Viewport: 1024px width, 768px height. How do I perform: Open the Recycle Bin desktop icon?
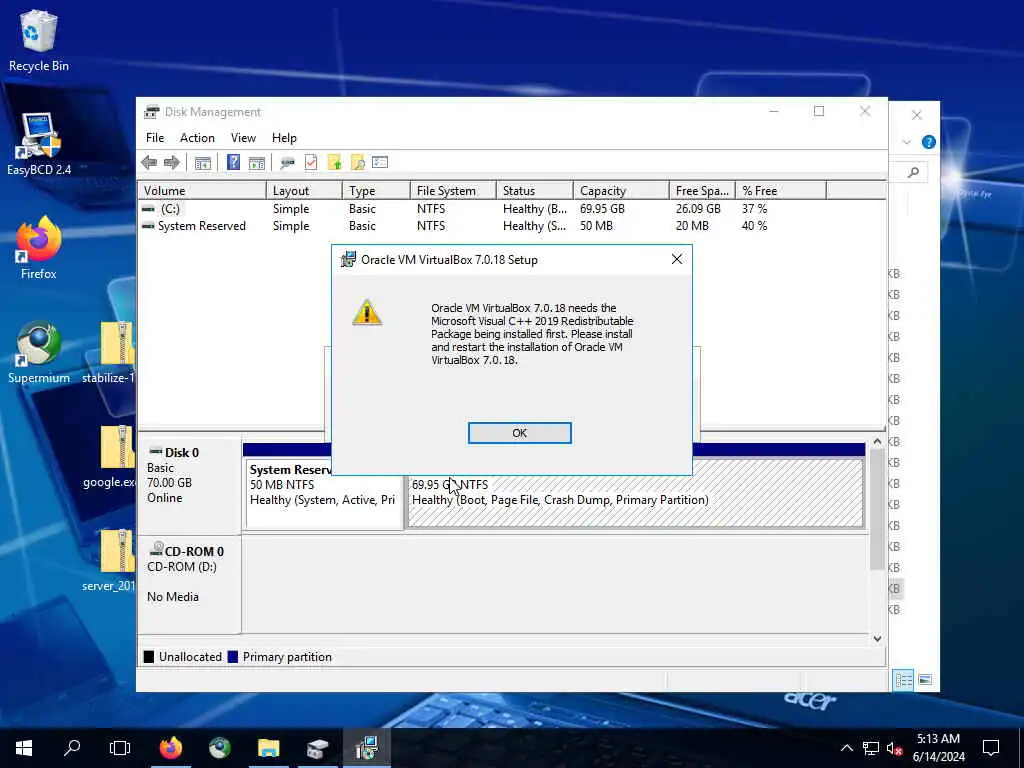(39, 41)
